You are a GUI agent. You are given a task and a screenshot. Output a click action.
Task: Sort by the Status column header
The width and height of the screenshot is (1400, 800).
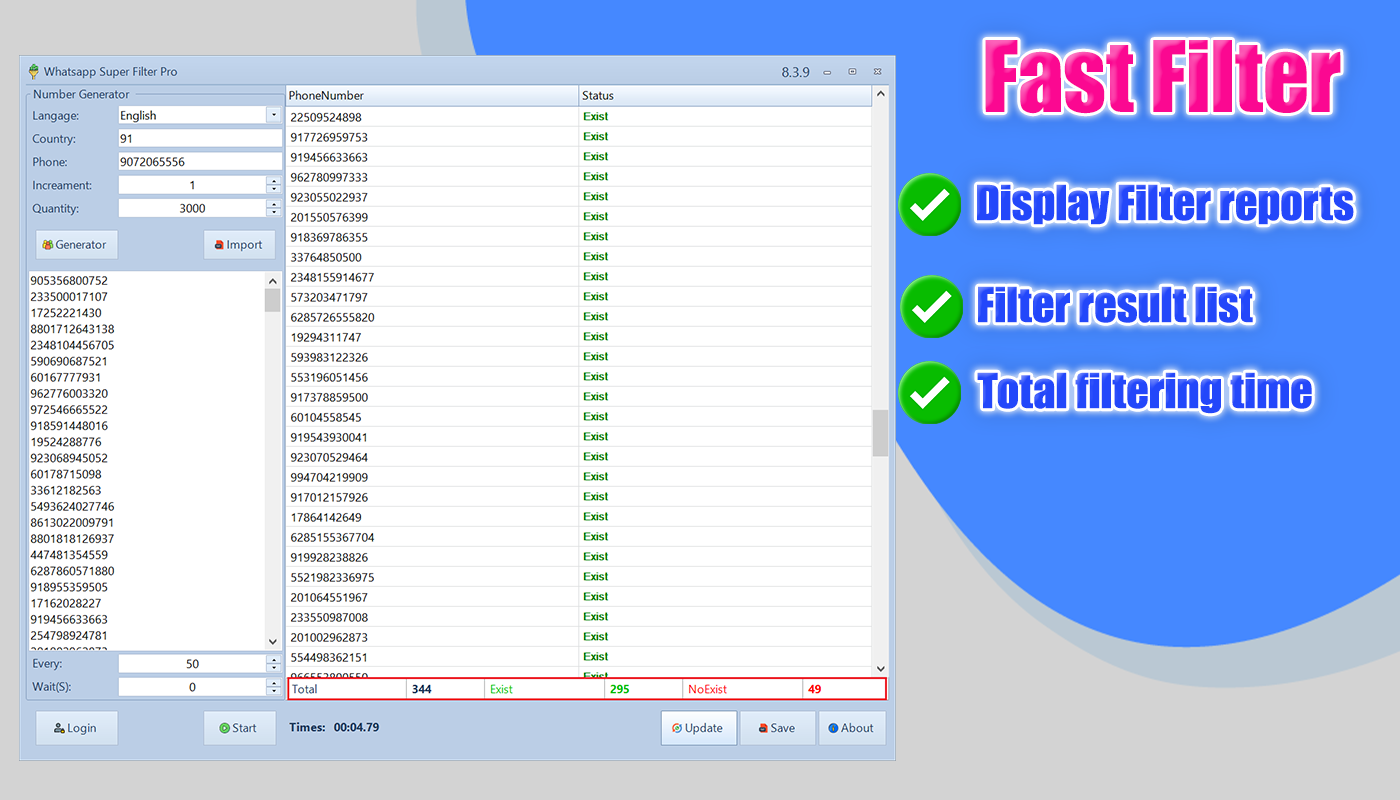725,96
